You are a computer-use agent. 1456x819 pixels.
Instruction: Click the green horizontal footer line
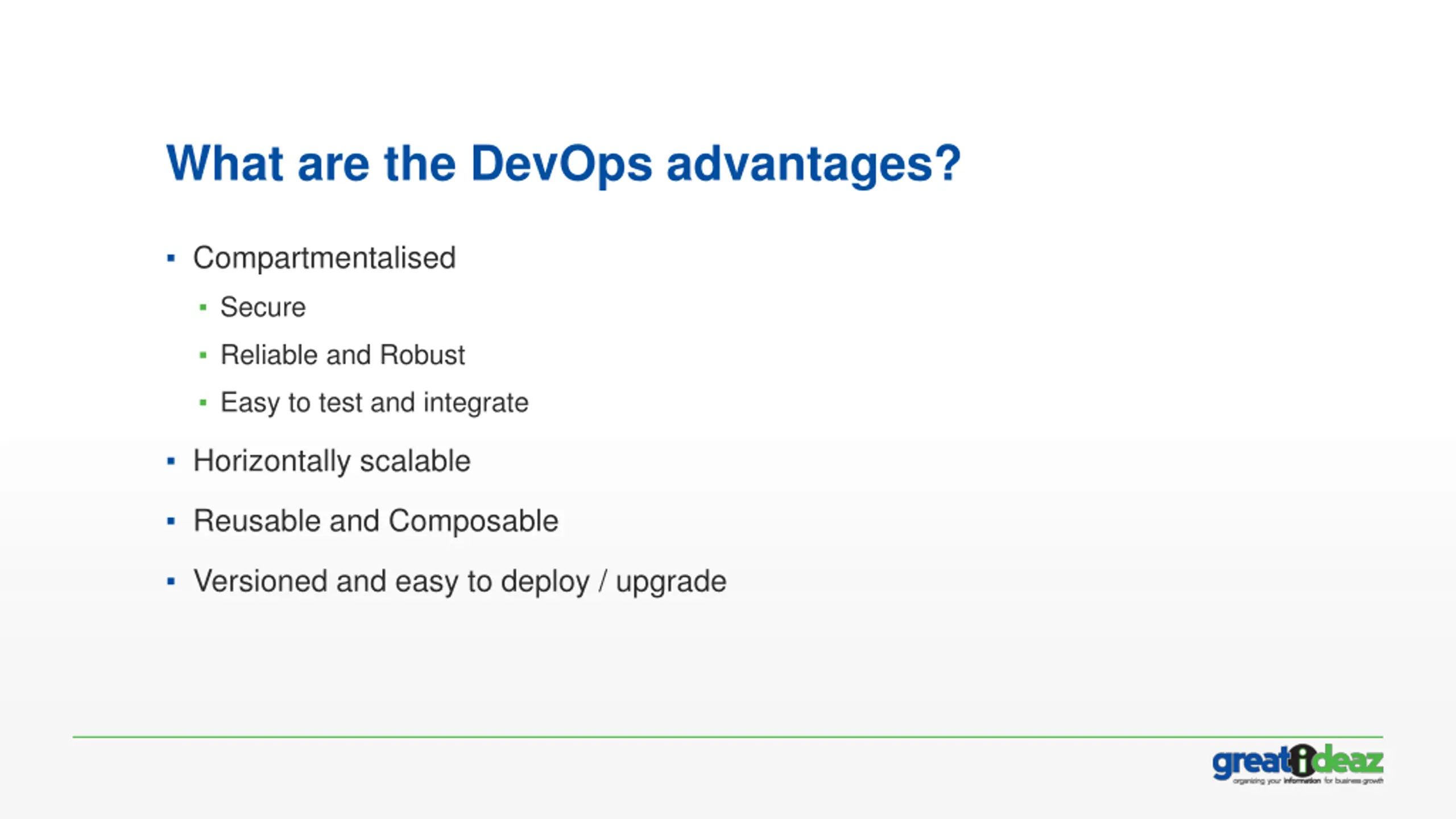click(728, 737)
